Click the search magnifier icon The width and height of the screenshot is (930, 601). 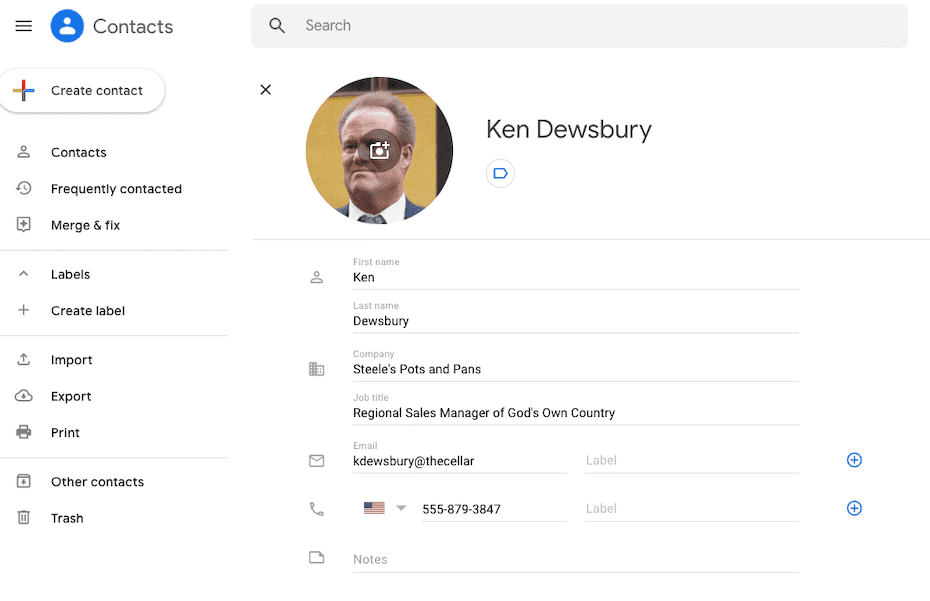[x=277, y=25]
